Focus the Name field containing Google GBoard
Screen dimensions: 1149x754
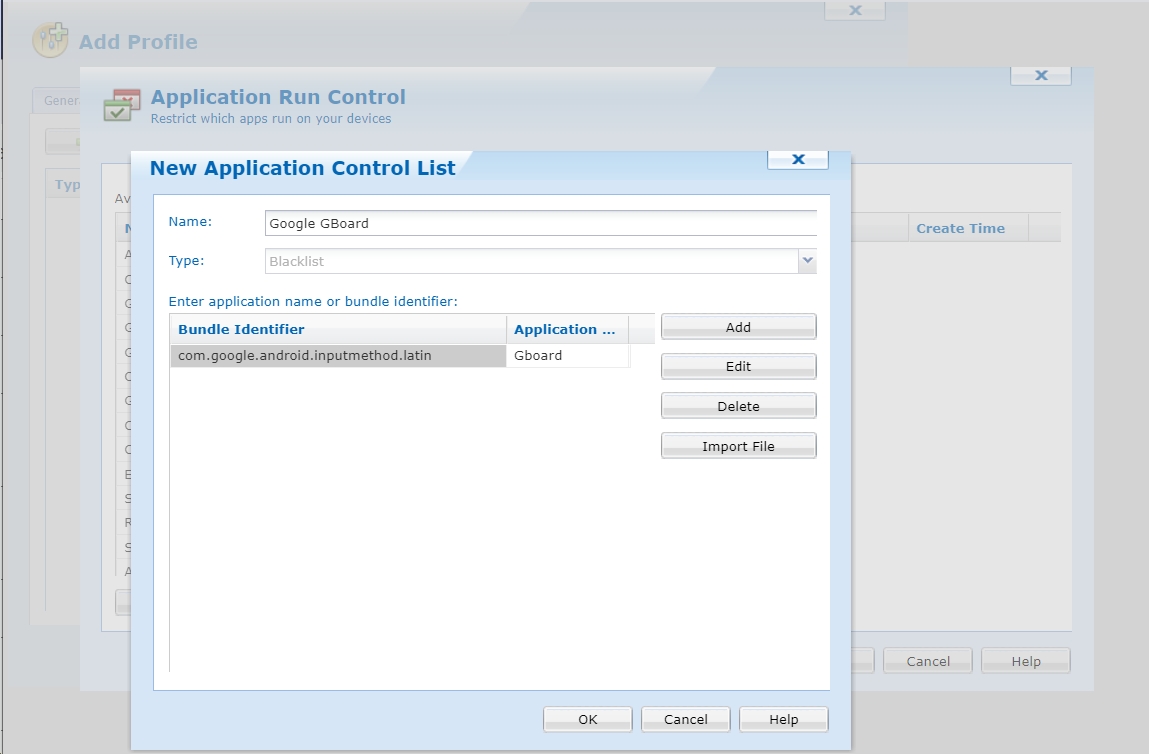[x=540, y=223]
